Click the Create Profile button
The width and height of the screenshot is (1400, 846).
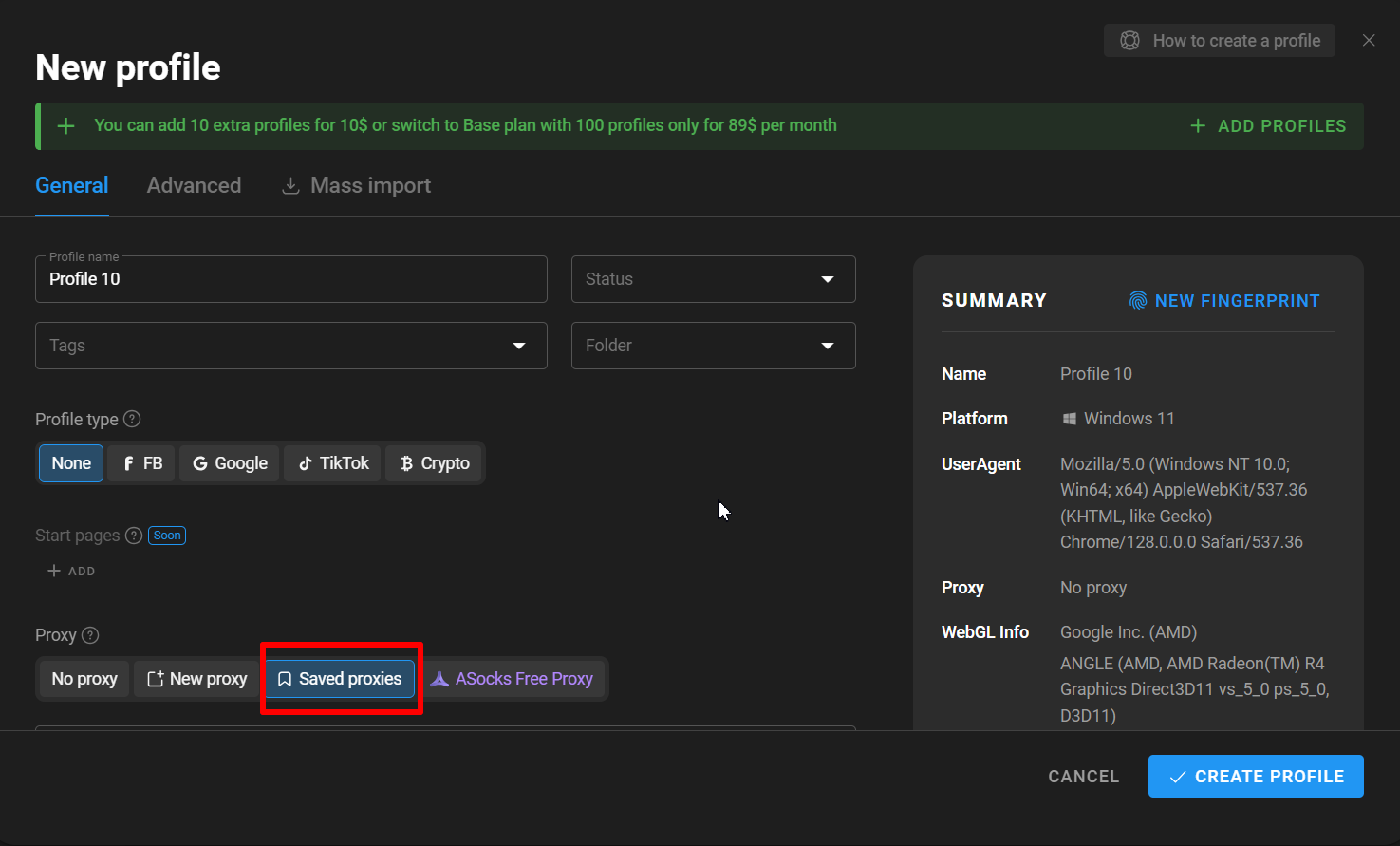point(1255,777)
